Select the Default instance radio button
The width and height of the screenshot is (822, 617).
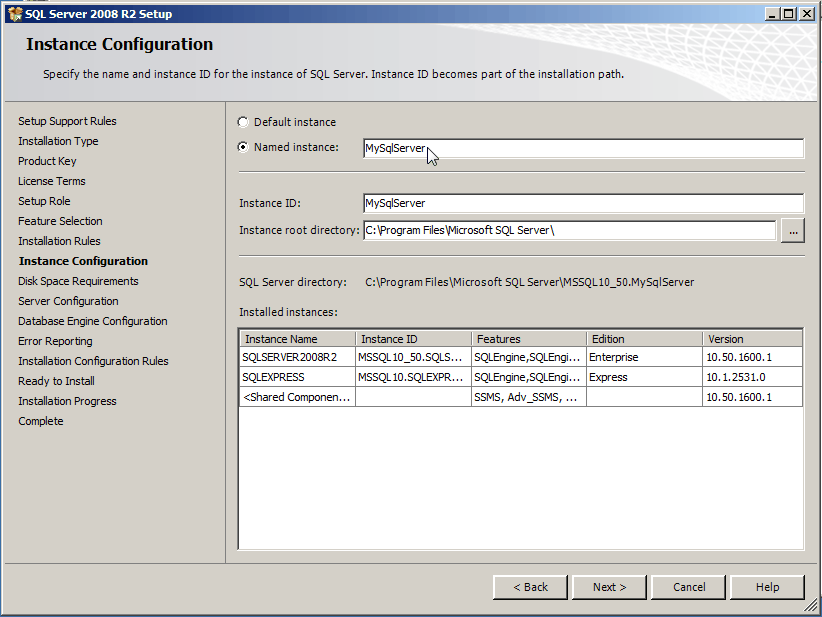coord(243,122)
